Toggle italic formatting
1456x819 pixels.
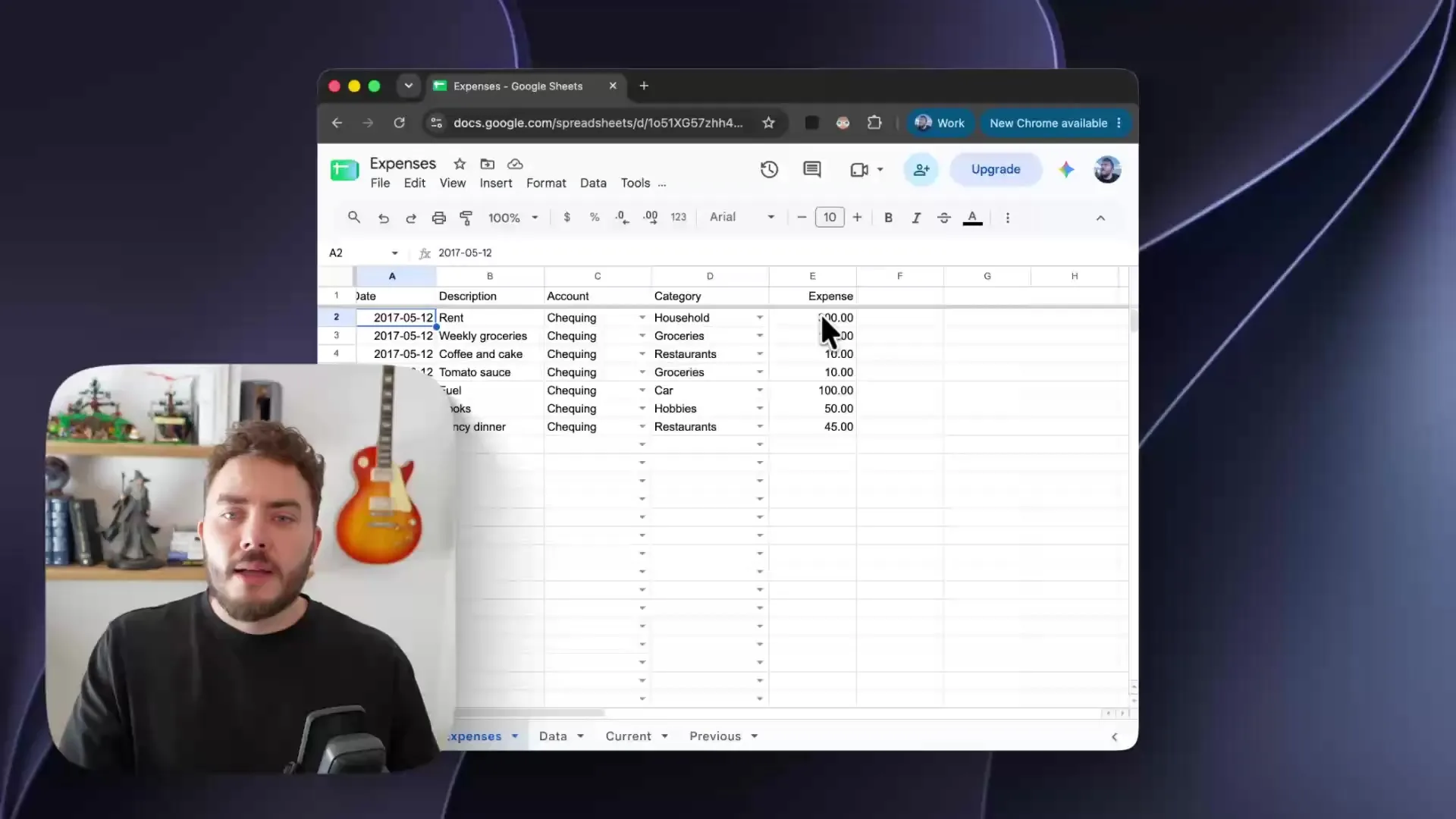[916, 218]
